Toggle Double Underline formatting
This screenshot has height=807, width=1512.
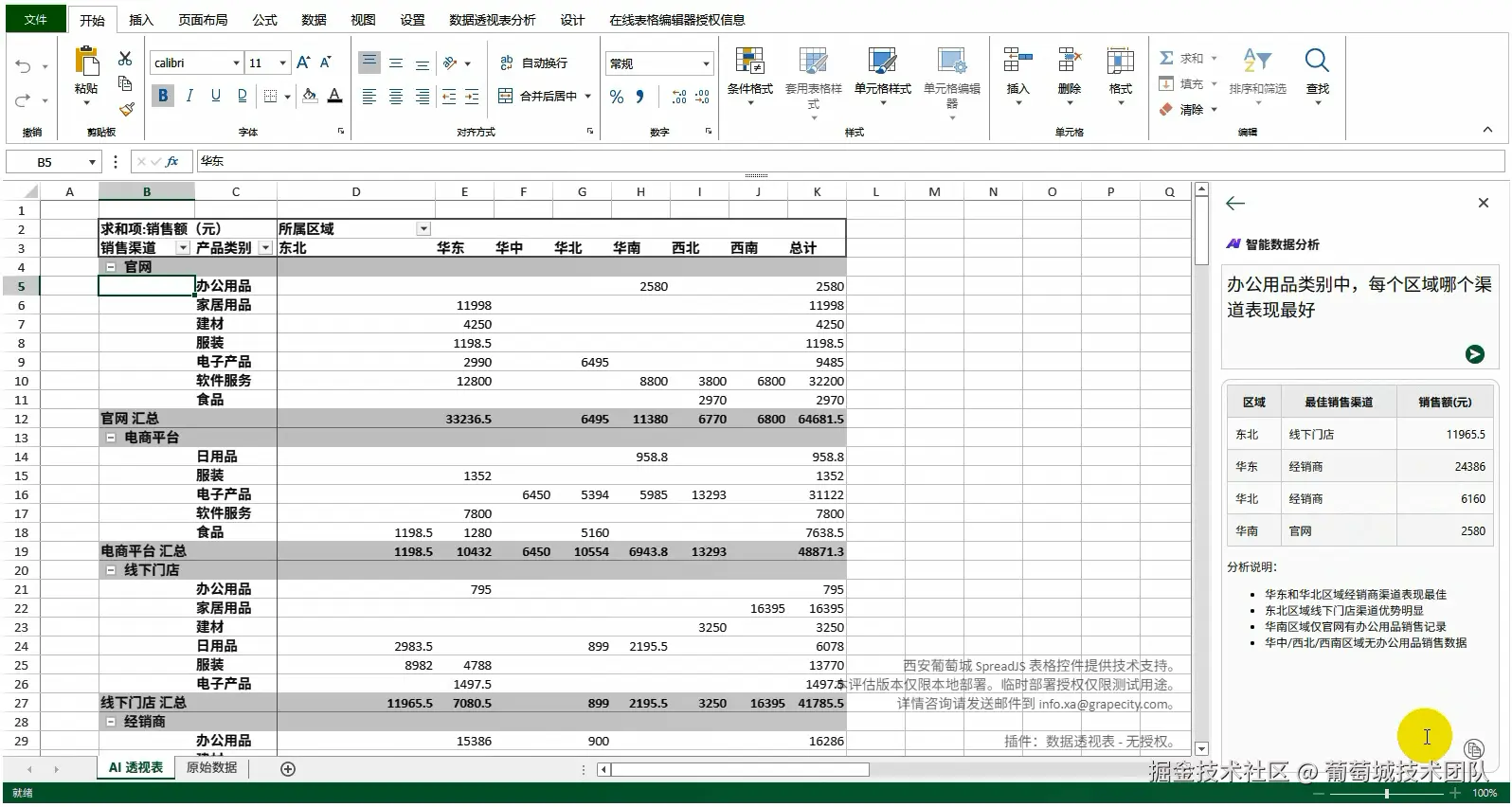(243, 96)
